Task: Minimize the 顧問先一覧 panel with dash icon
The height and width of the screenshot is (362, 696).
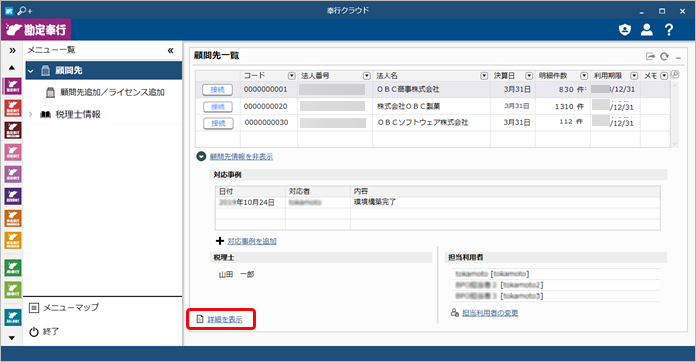Action: [x=678, y=58]
